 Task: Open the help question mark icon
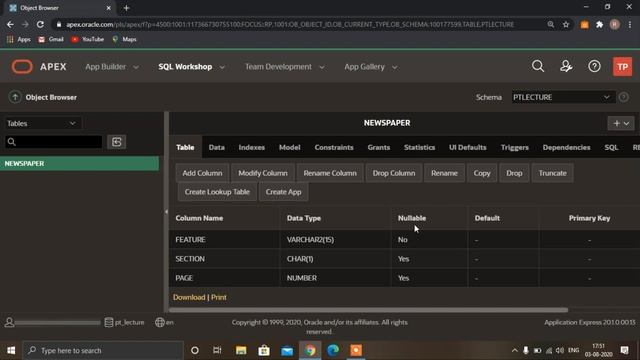coord(594,66)
